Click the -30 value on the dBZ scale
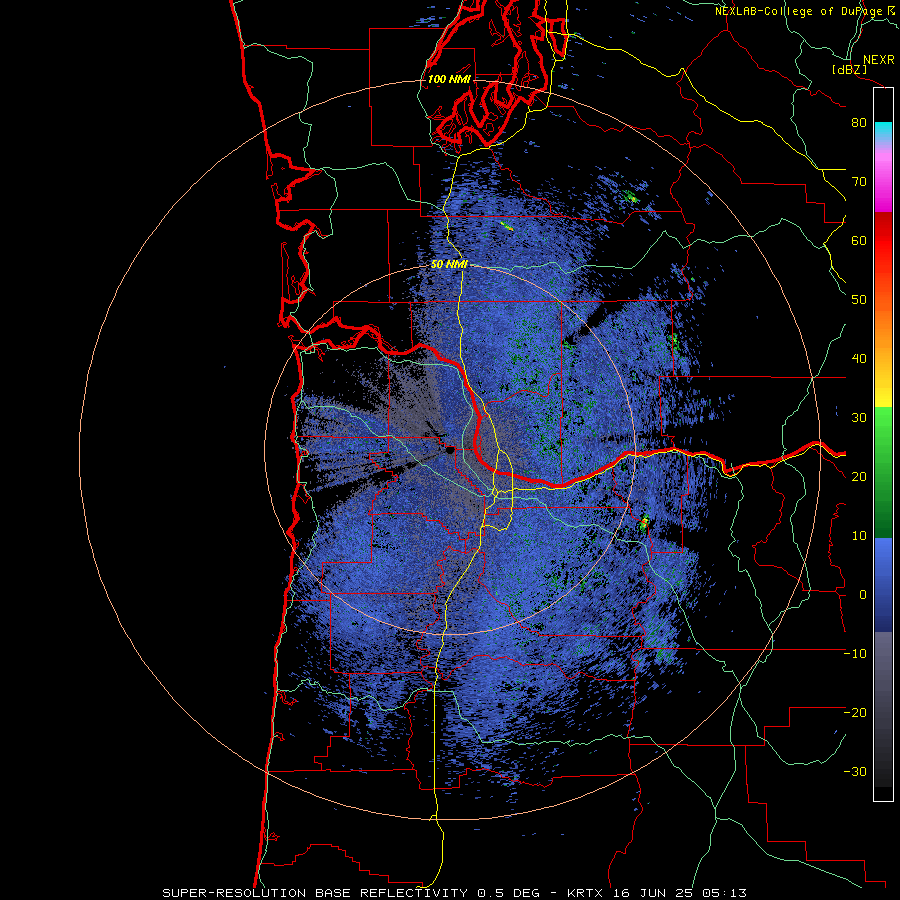This screenshot has height=900, width=900. point(855,772)
